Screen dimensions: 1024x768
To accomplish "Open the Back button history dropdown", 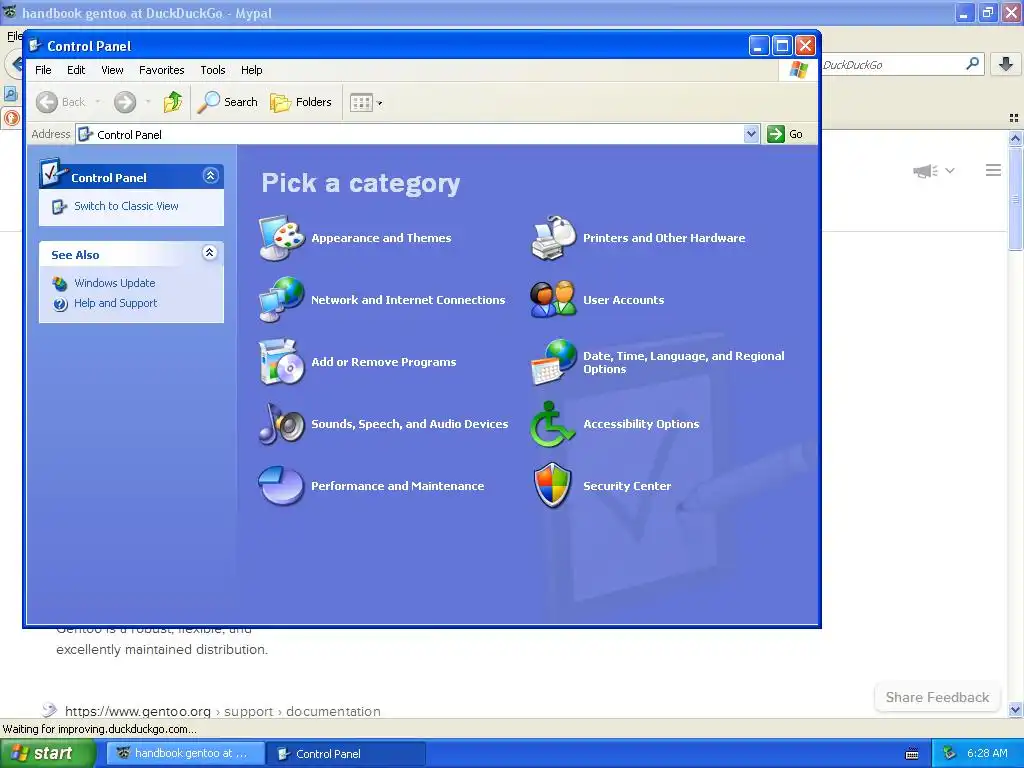I will tap(97, 102).
